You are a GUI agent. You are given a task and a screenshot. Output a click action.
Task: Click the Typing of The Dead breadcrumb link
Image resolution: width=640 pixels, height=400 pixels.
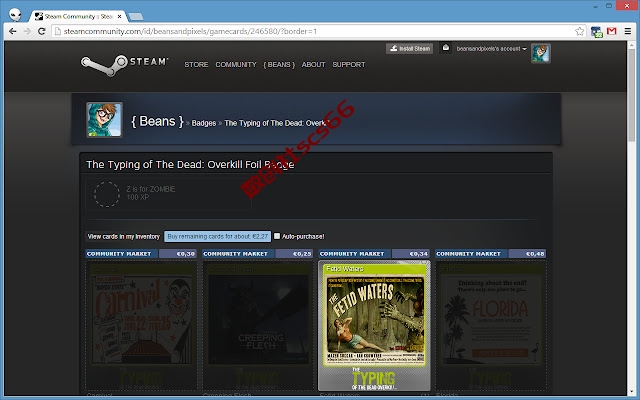tap(275, 123)
